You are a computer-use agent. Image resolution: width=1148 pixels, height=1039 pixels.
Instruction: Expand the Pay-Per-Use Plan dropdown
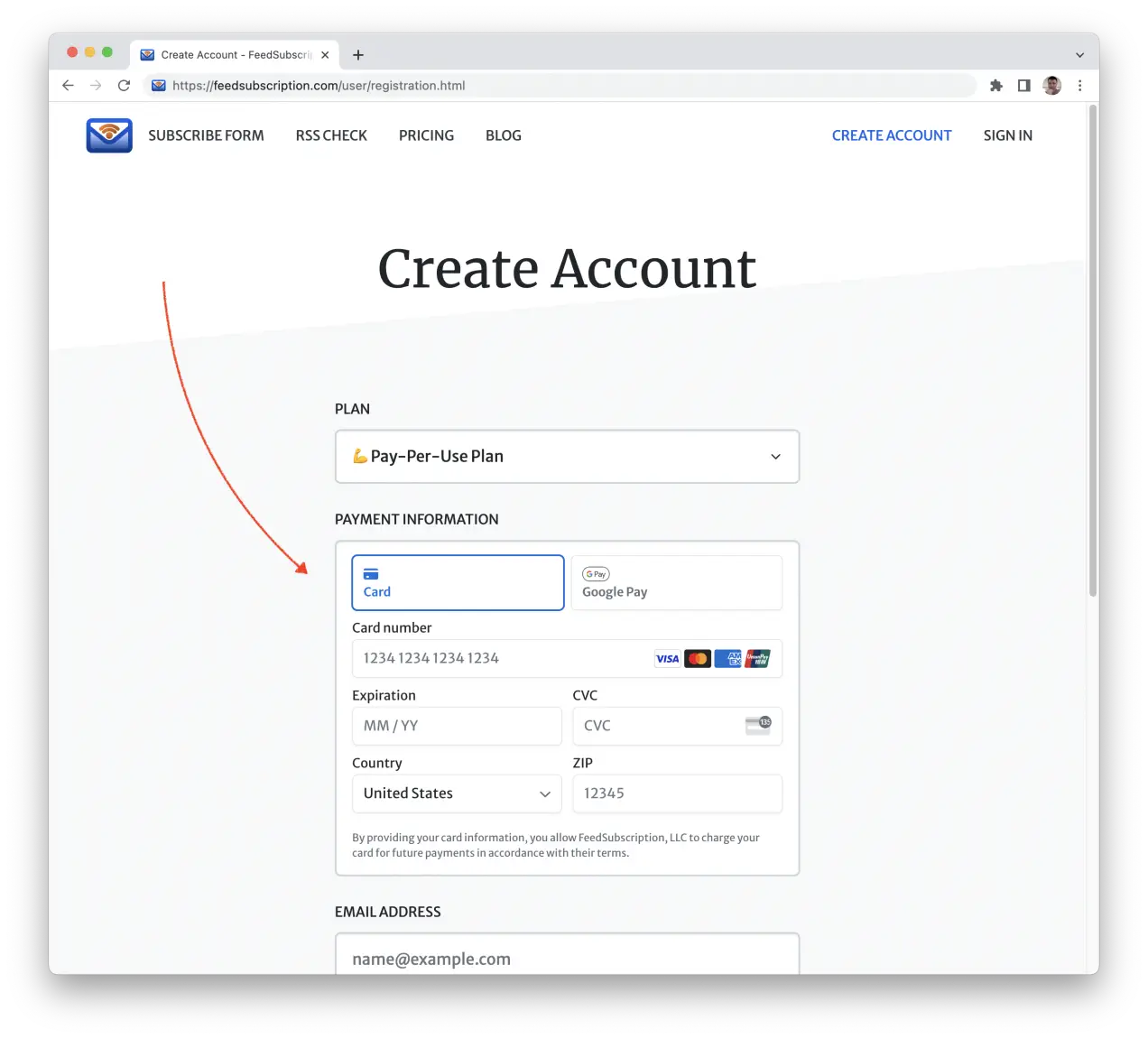click(567, 457)
